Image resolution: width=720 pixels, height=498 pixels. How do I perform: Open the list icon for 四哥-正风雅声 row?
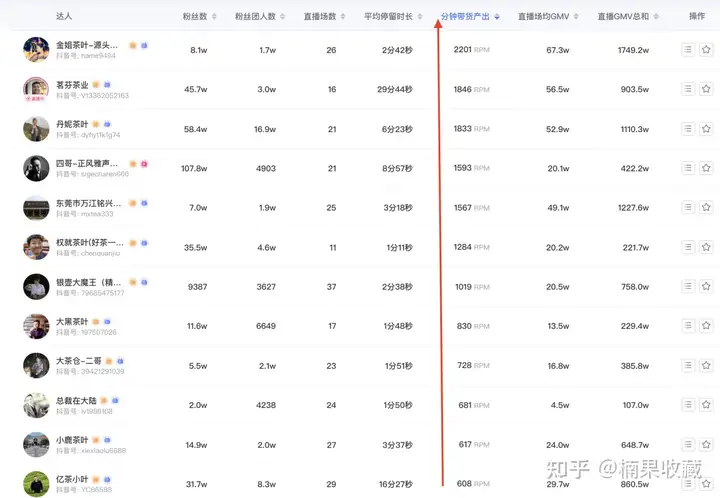click(687, 168)
